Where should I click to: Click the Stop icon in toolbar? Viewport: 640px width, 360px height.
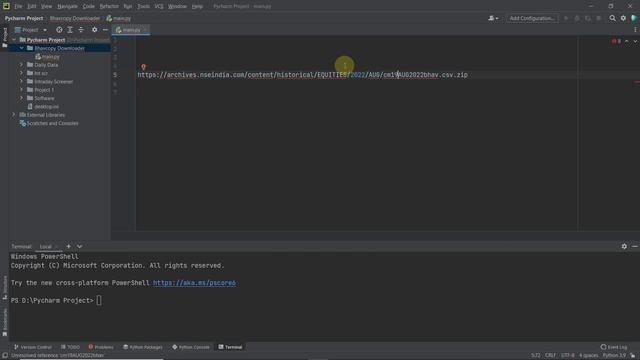[x=599, y=18]
